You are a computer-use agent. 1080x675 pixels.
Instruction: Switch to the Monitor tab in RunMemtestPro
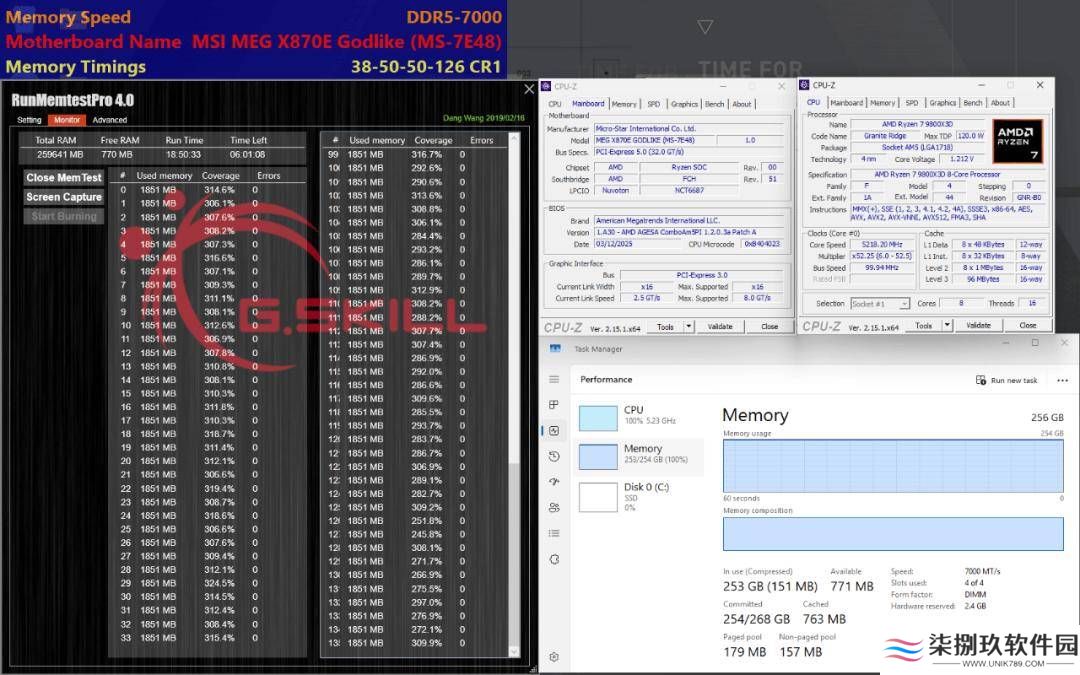67,120
